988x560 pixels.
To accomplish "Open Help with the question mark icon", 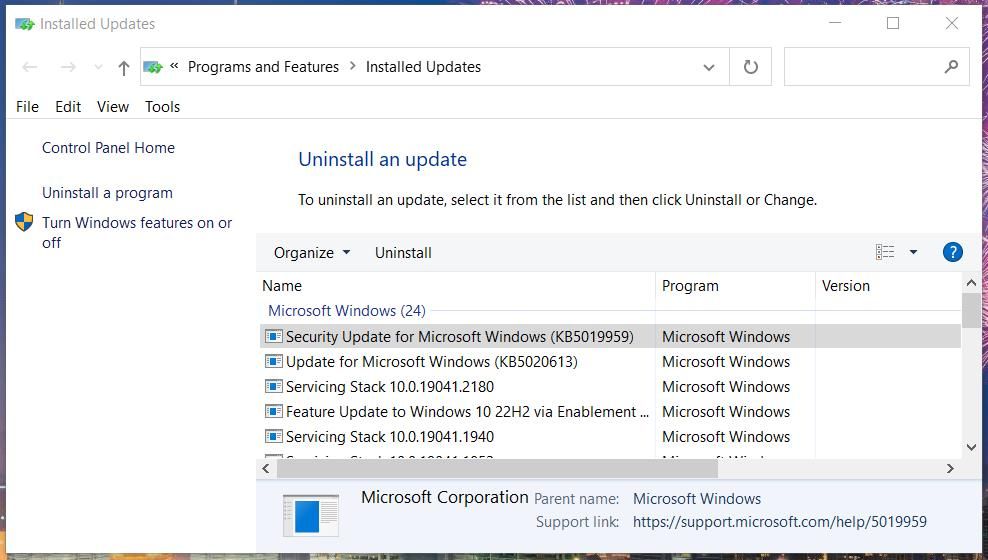I will pyautogui.click(x=953, y=252).
